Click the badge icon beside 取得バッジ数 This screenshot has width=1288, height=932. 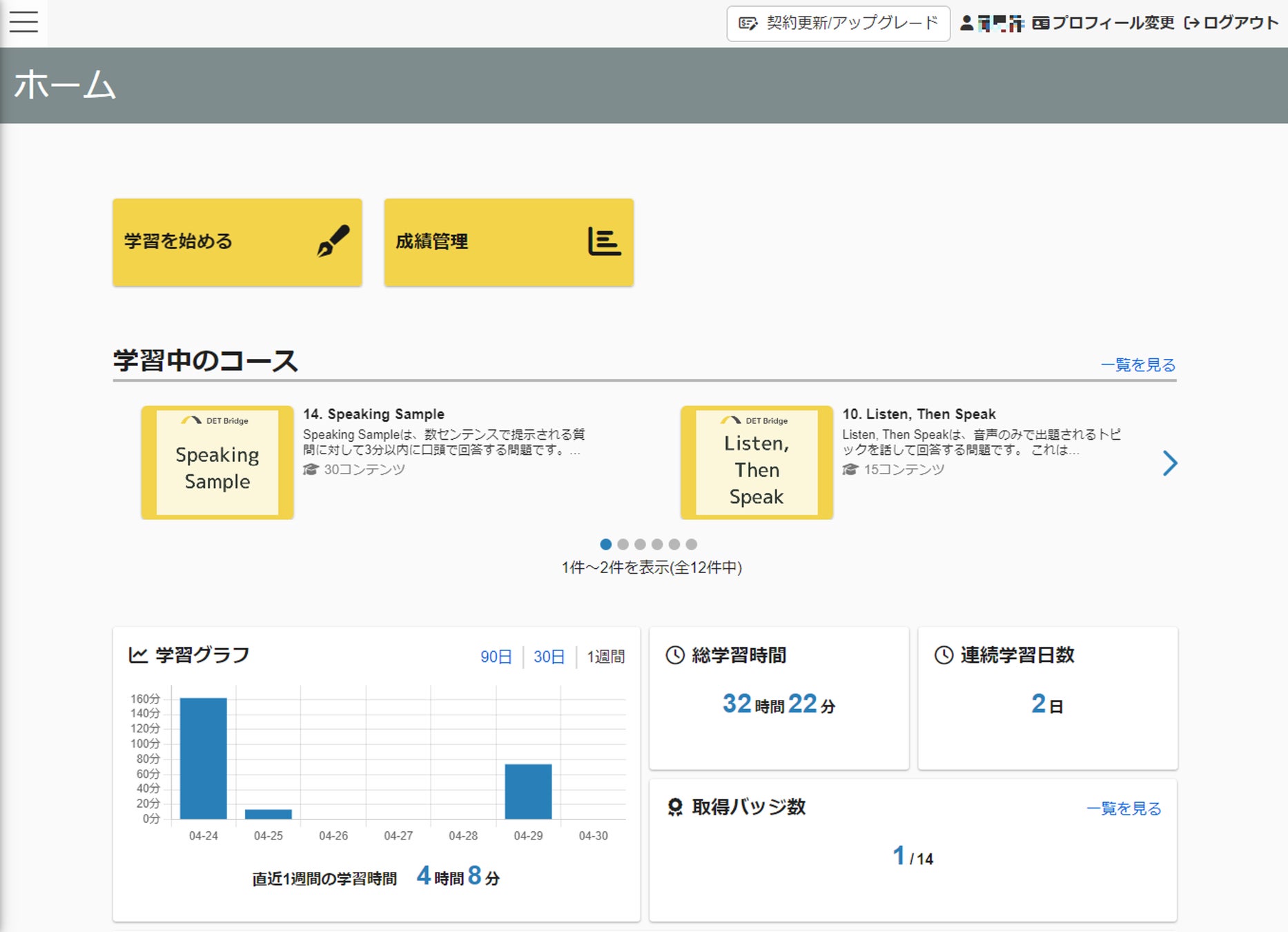[x=675, y=807]
